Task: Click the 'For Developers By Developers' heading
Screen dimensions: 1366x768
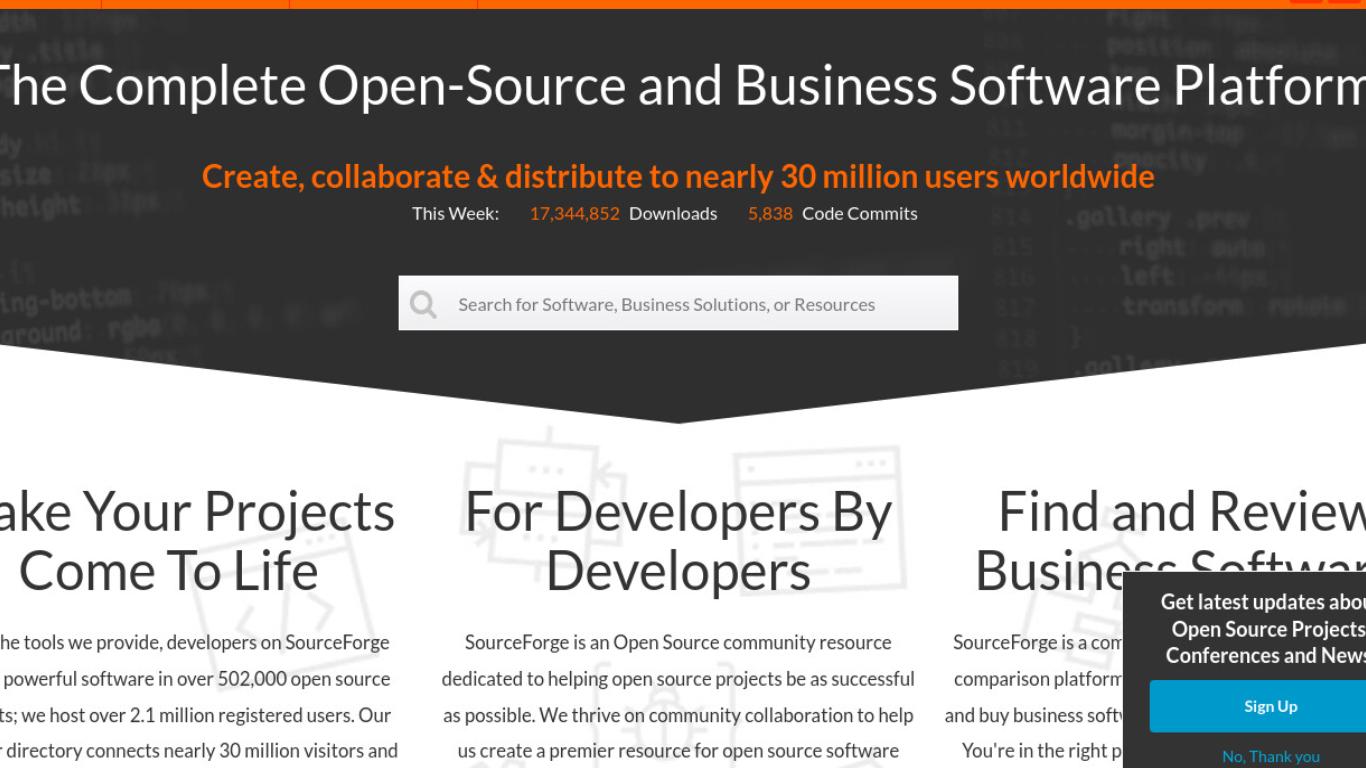Action: point(678,541)
